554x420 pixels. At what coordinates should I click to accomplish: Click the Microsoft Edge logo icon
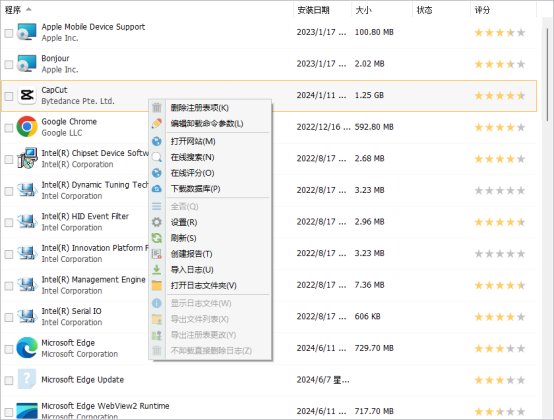(27, 348)
